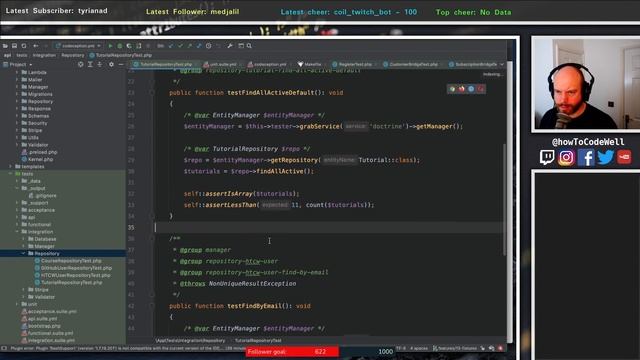The width and height of the screenshot is (640, 360).
Task: Click the 4 spaces indent status item
Action: [x=419, y=349]
